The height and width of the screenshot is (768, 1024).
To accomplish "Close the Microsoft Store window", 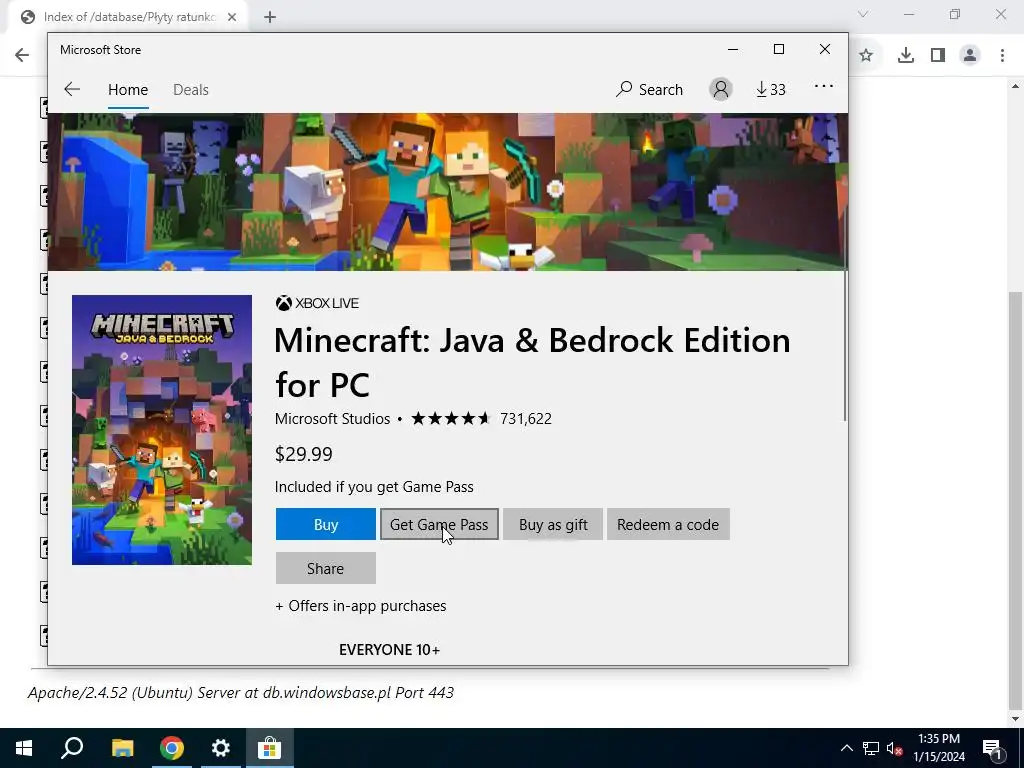I will click(825, 50).
